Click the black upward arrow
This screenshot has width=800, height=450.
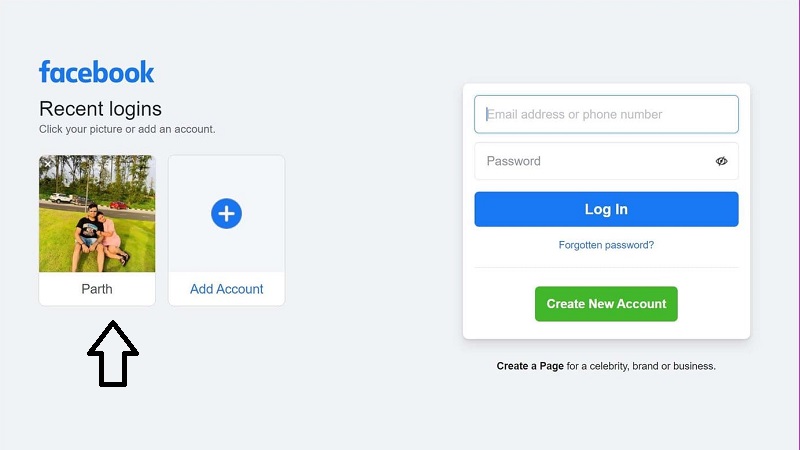coord(112,353)
